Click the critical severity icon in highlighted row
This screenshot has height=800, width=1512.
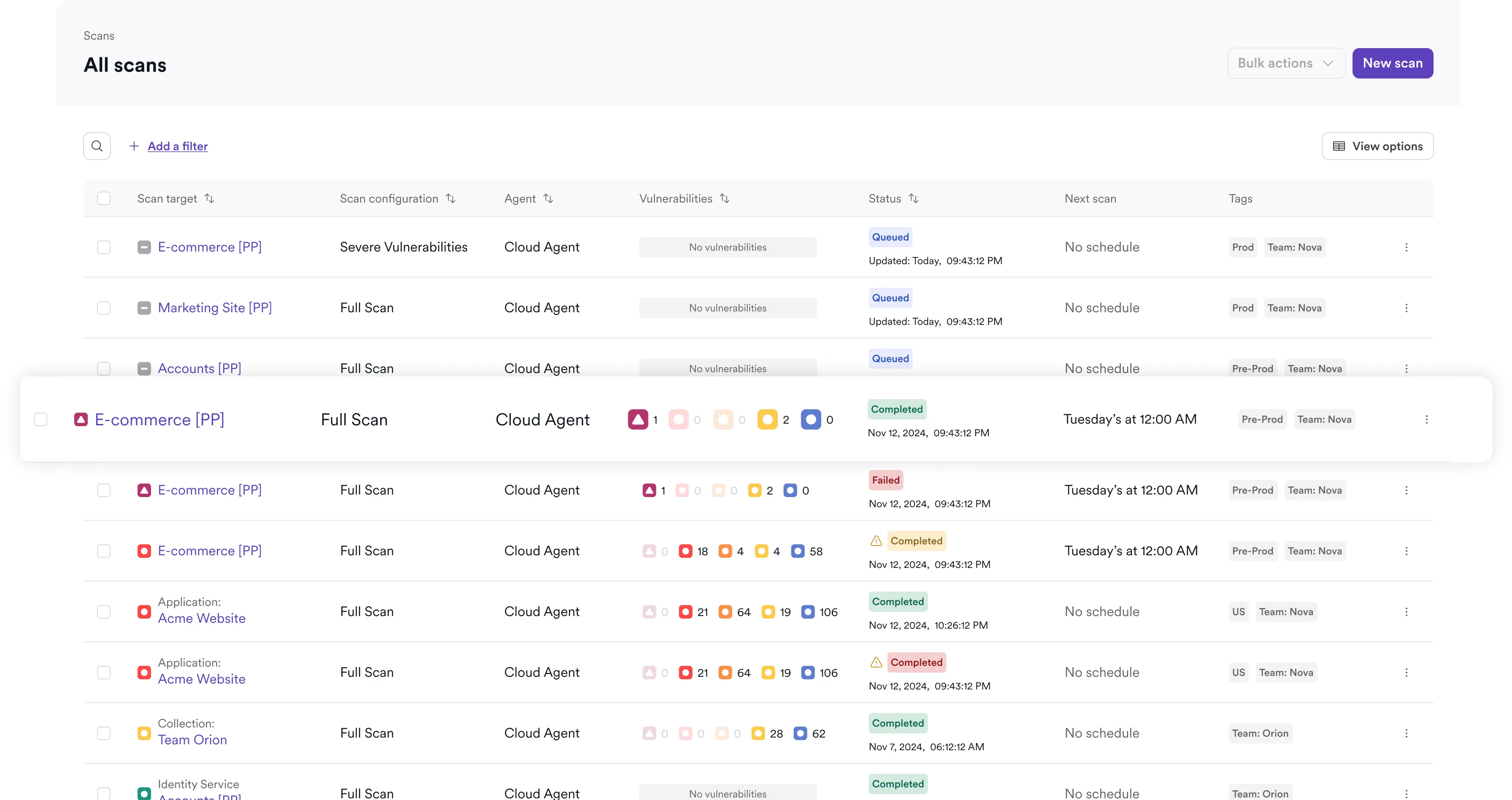pyautogui.click(x=637, y=420)
